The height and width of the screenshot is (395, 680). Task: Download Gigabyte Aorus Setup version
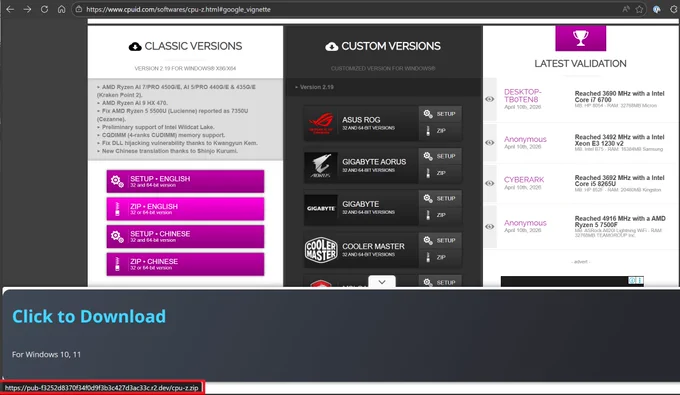click(x=440, y=156)
